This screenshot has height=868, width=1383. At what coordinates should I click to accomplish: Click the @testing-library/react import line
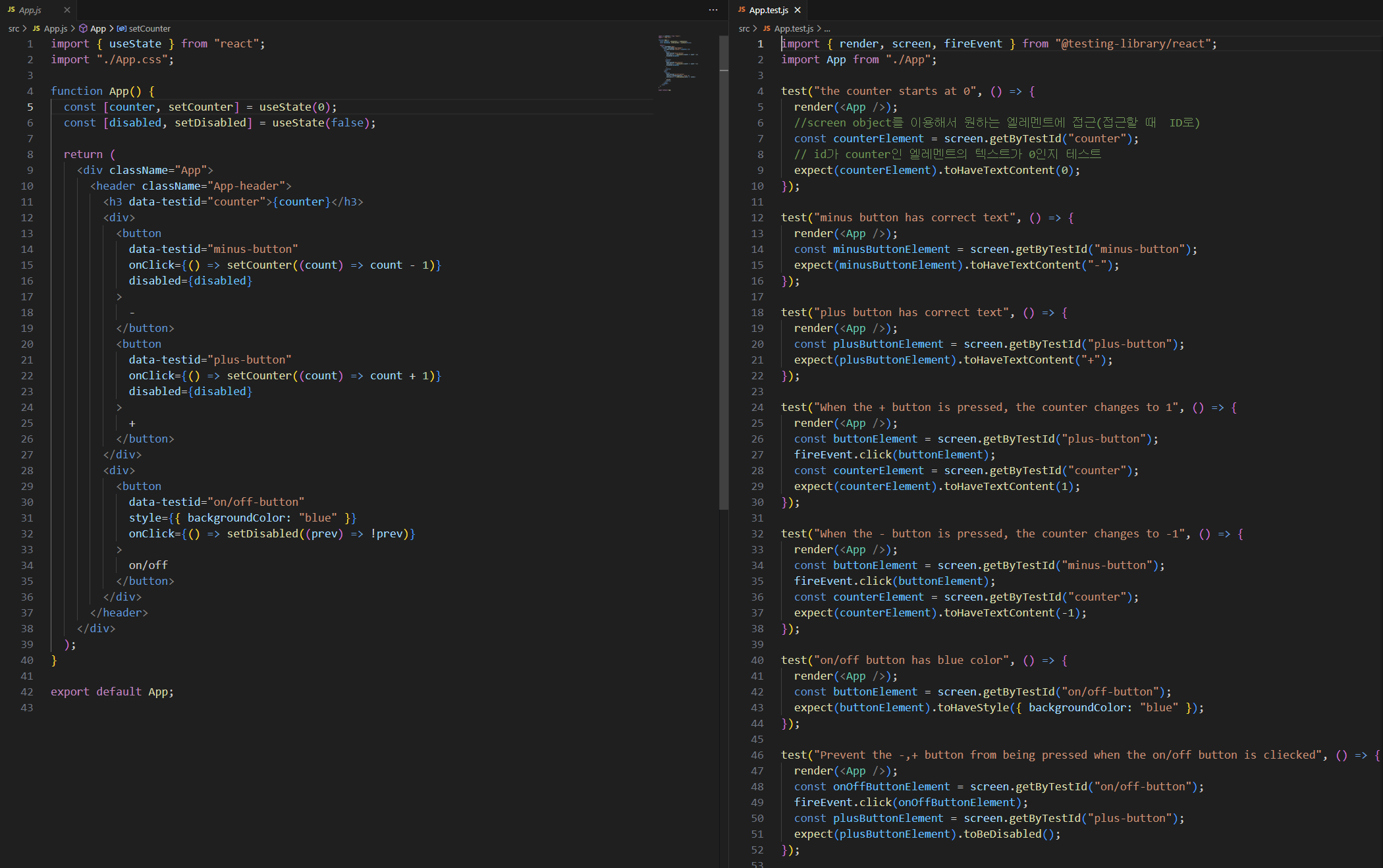pos(999,43)
